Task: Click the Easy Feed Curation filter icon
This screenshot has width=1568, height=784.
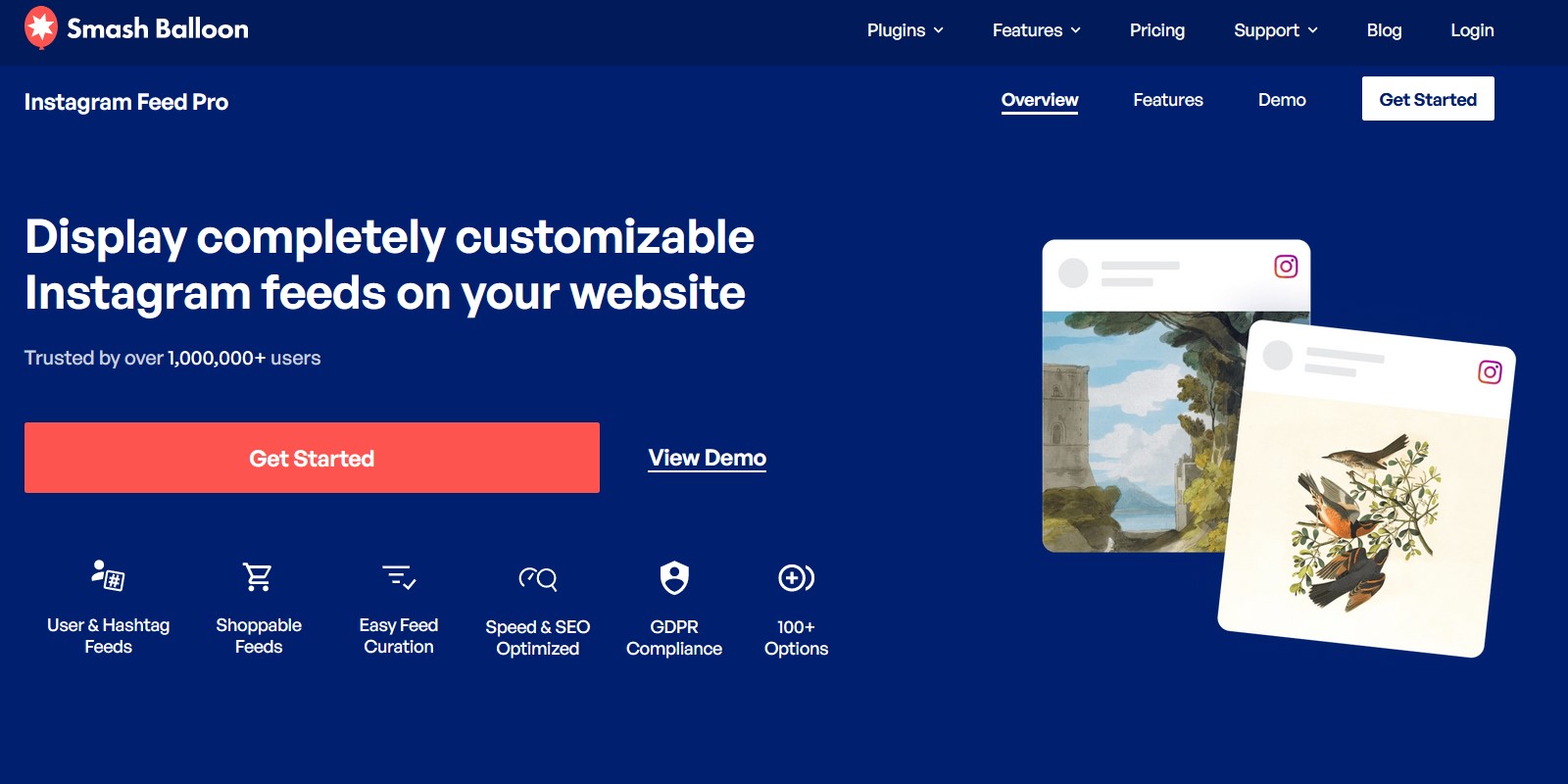Action: pos(399,576)
